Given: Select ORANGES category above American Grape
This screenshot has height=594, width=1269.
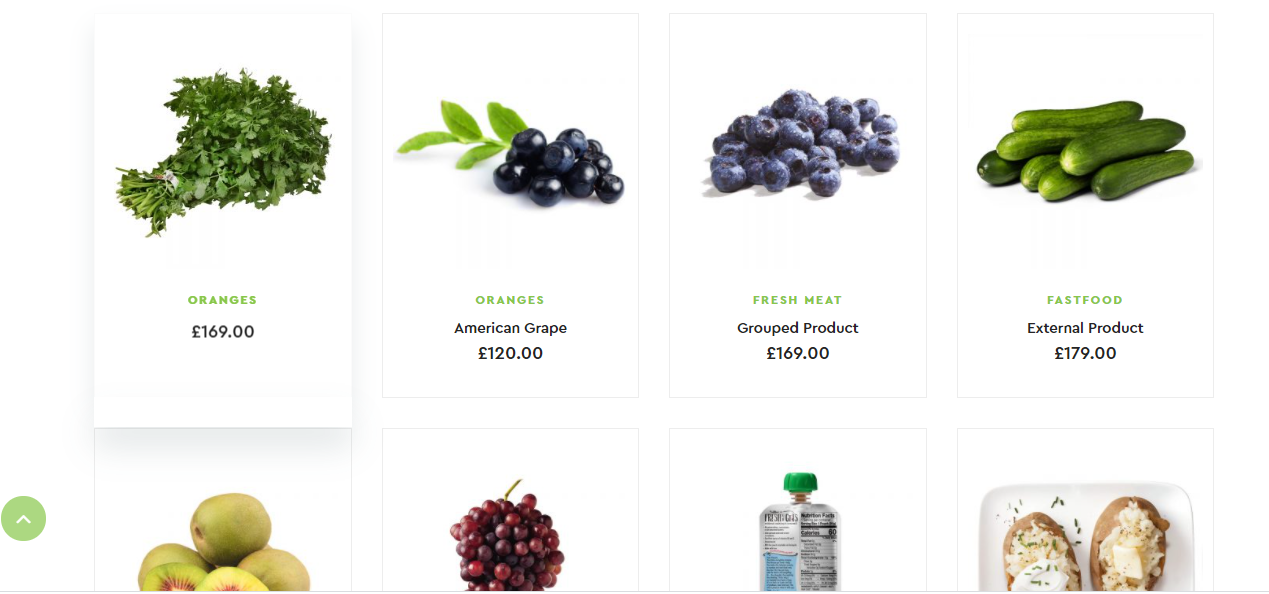Looking at the screenshot, I should click(x=510, y=300).
